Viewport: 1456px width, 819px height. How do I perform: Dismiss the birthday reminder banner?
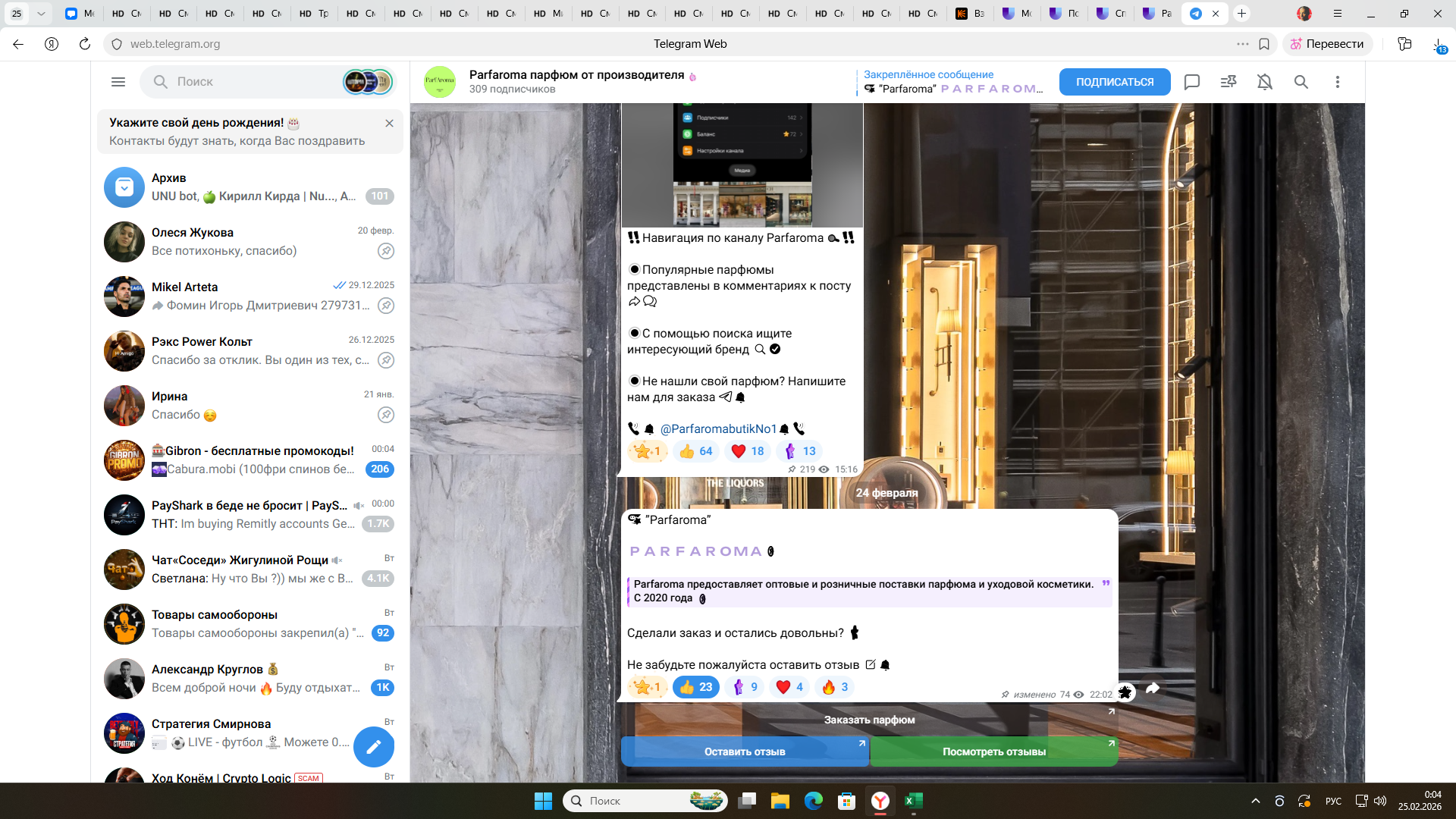(x=389, y=123)
